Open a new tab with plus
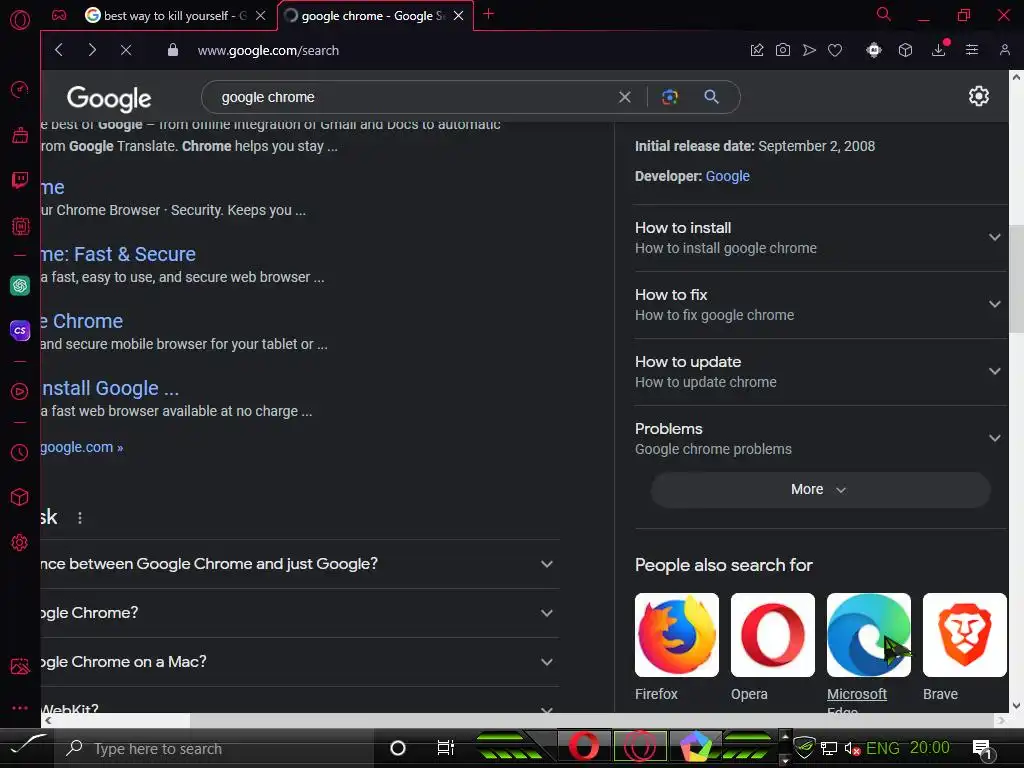 pos(488,14)
